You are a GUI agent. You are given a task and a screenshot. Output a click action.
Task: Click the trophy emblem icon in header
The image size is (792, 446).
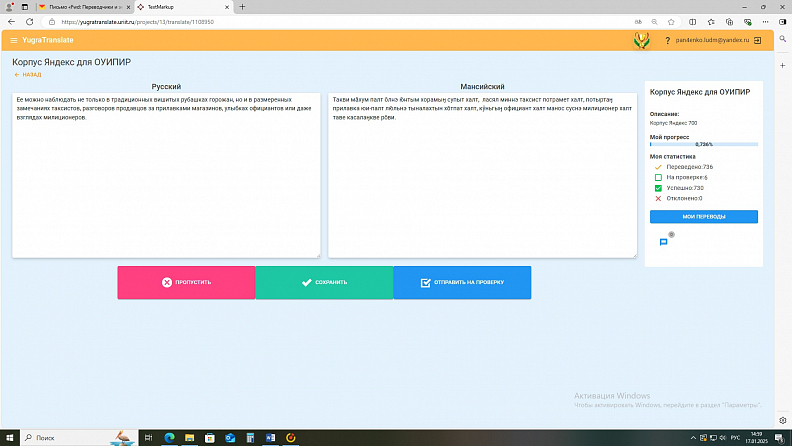[641, 40]
